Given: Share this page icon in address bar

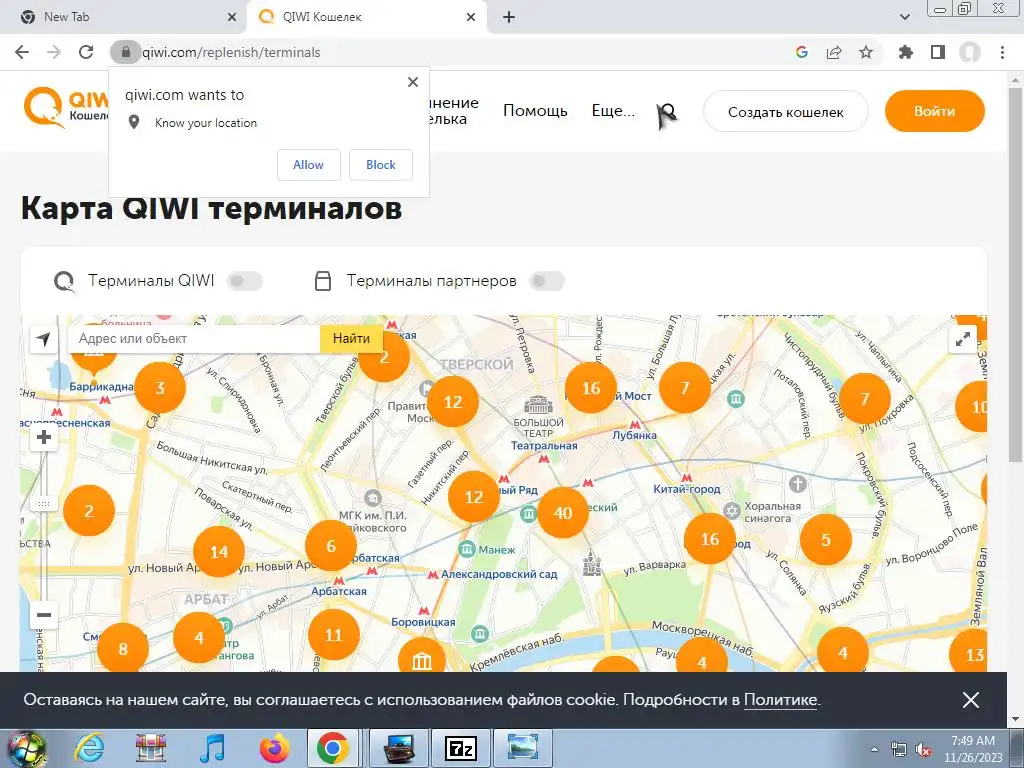Looking at the screenshot, I should pos(834,52).
